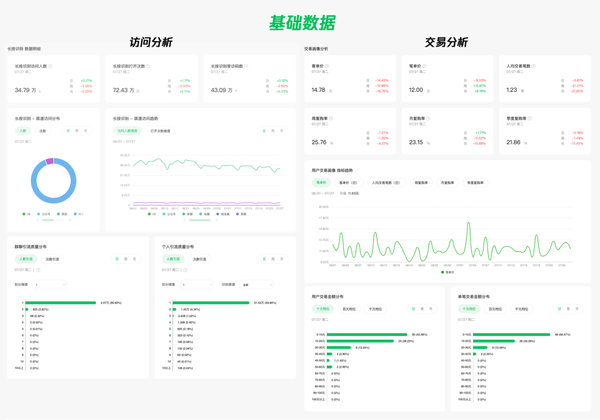Click info icon beside 长按识别打开次数 title

[148, 67]
